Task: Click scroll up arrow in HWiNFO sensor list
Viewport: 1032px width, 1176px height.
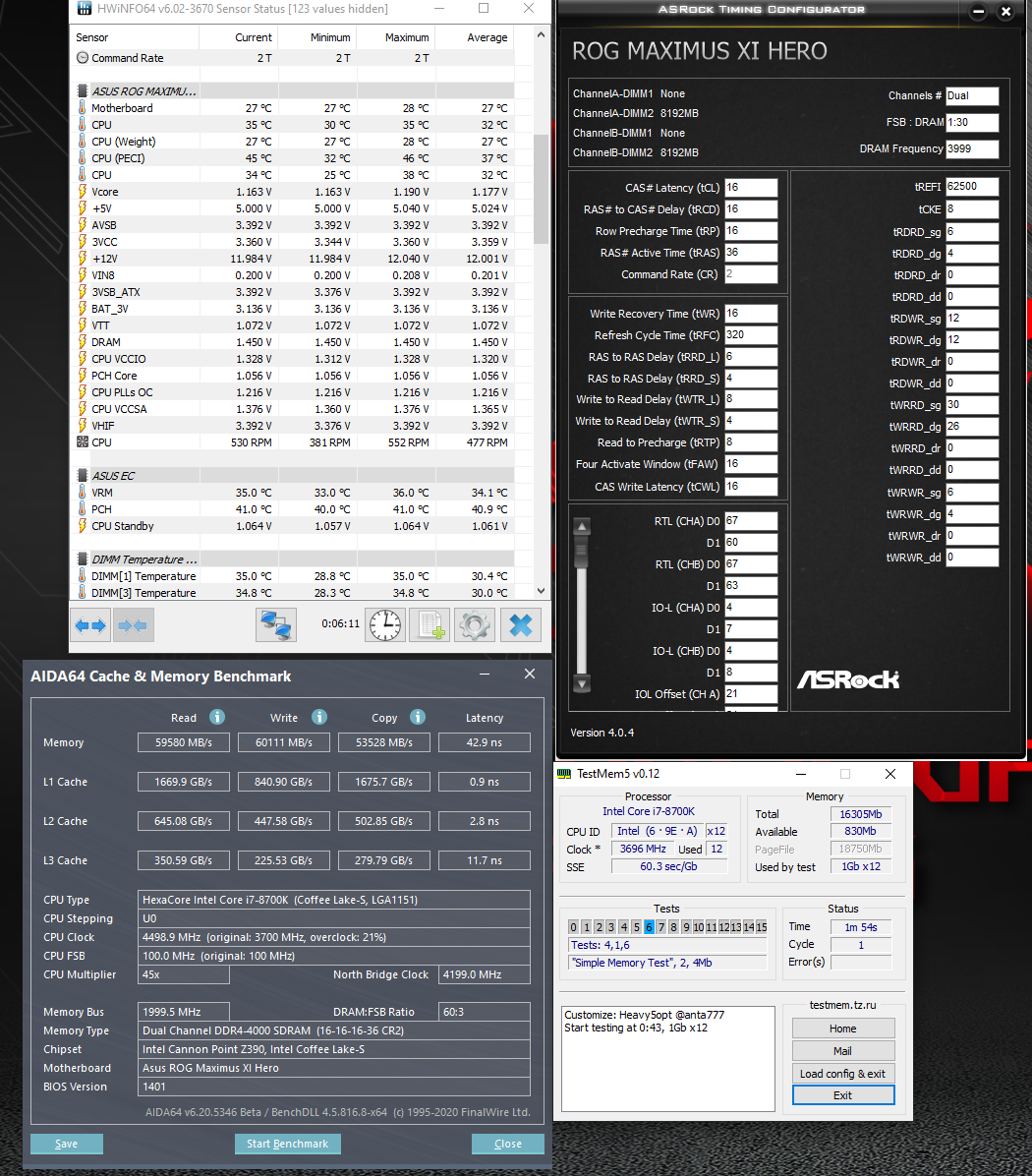Action: 542,35
